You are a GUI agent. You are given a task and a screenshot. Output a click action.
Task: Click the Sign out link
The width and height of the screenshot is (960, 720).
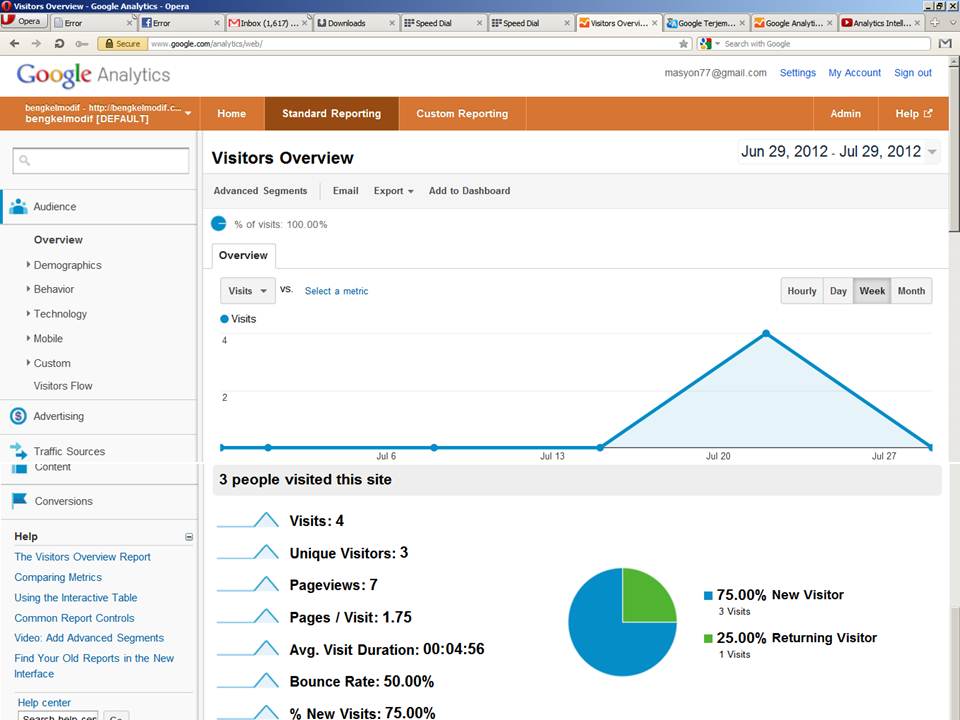tap(913, 73)
